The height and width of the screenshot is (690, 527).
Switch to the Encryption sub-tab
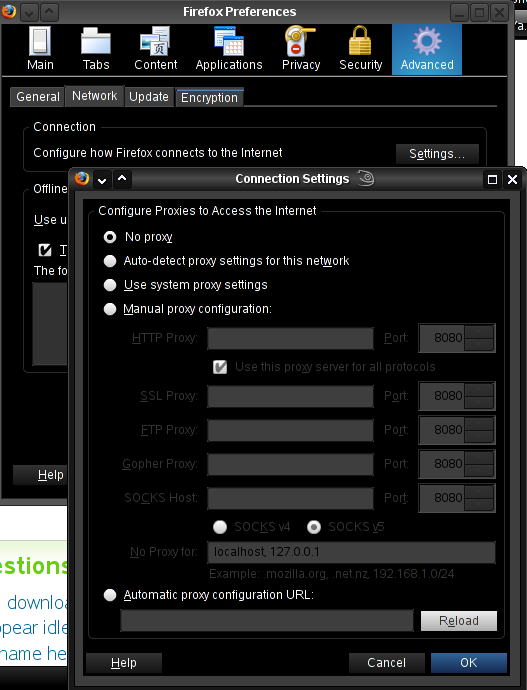(209, 98)
